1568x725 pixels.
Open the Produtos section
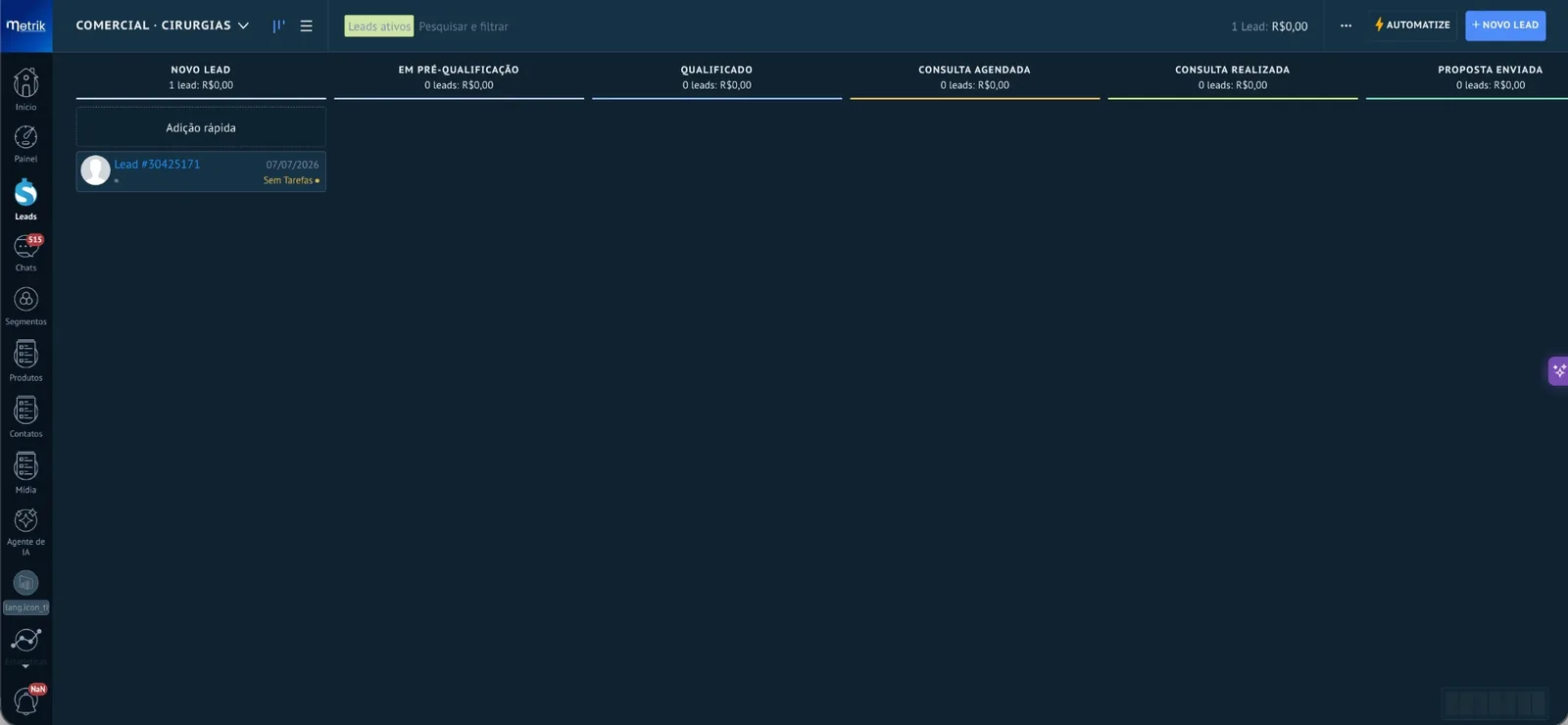[x=25, y=361]
